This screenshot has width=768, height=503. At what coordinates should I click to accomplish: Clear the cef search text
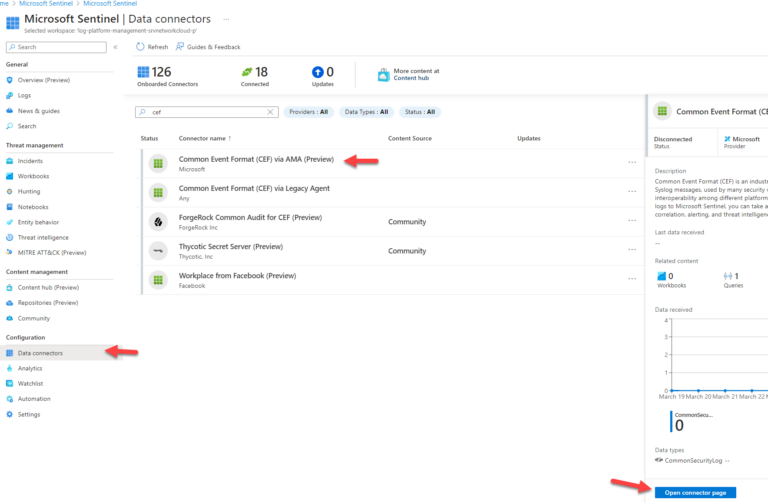[270, 112]
